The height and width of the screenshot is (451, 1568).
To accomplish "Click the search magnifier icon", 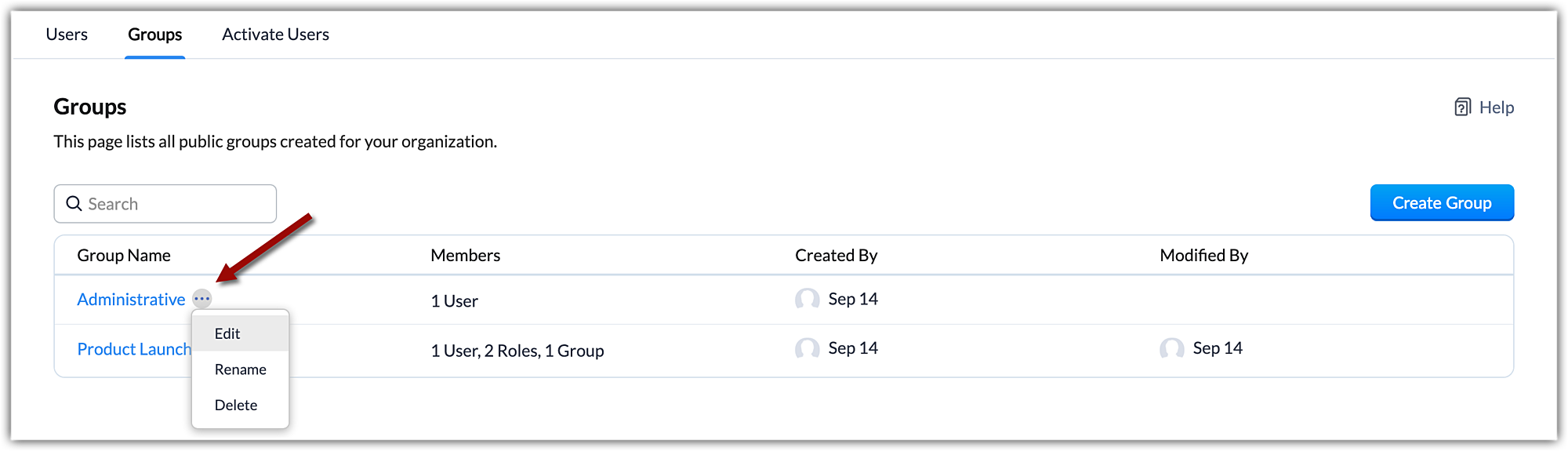I will (x=74, y=204).
